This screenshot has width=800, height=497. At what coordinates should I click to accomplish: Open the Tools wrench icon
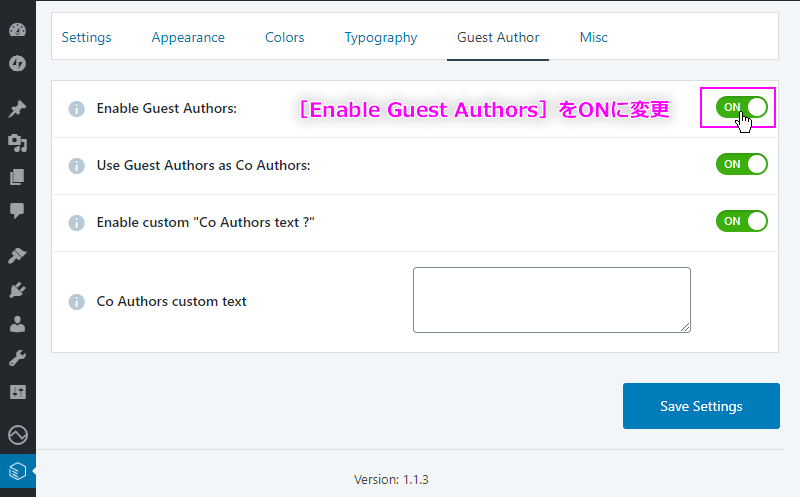(17, 358)
